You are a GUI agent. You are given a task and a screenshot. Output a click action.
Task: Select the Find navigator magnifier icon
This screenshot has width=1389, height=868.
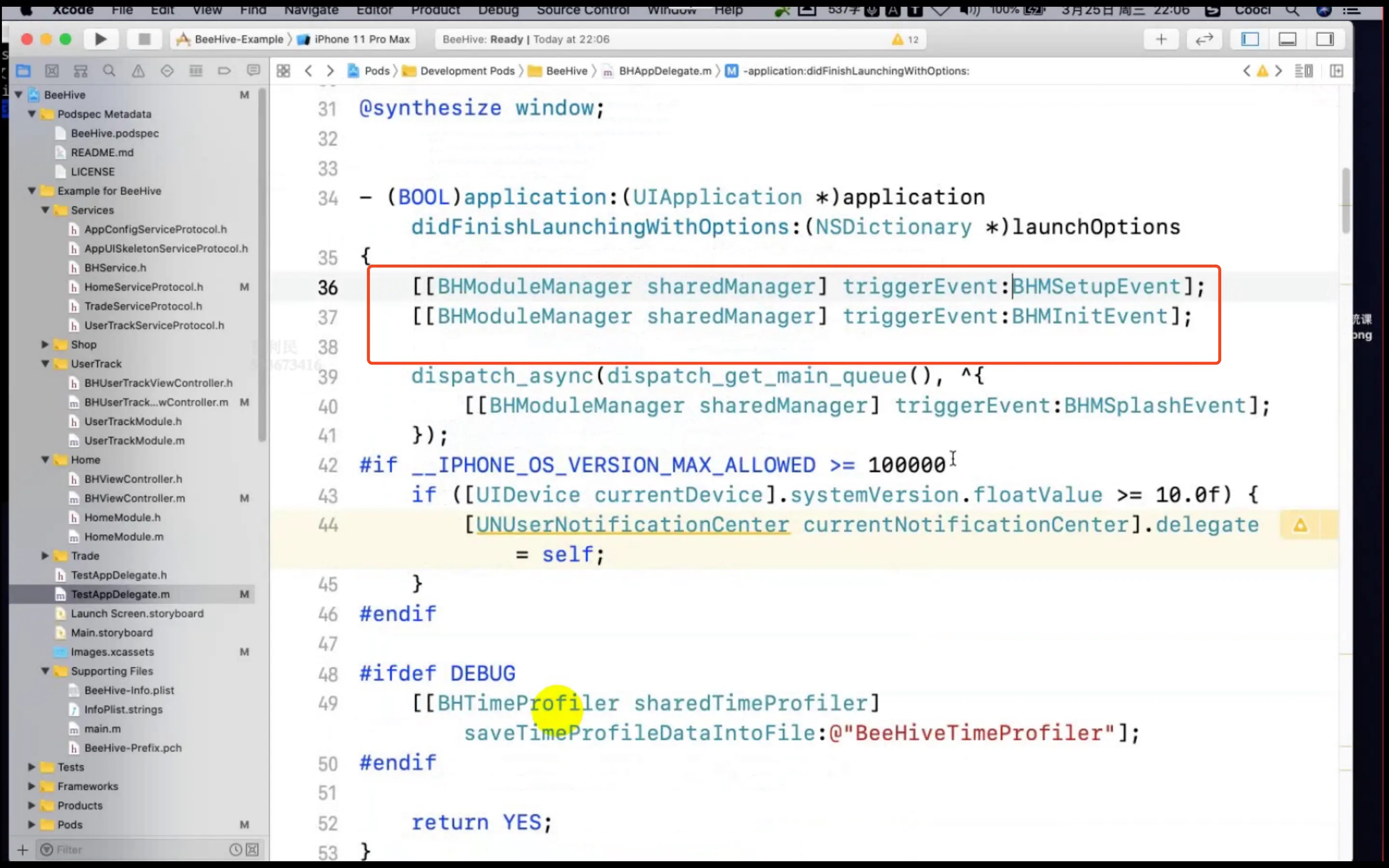coord(109,70)
